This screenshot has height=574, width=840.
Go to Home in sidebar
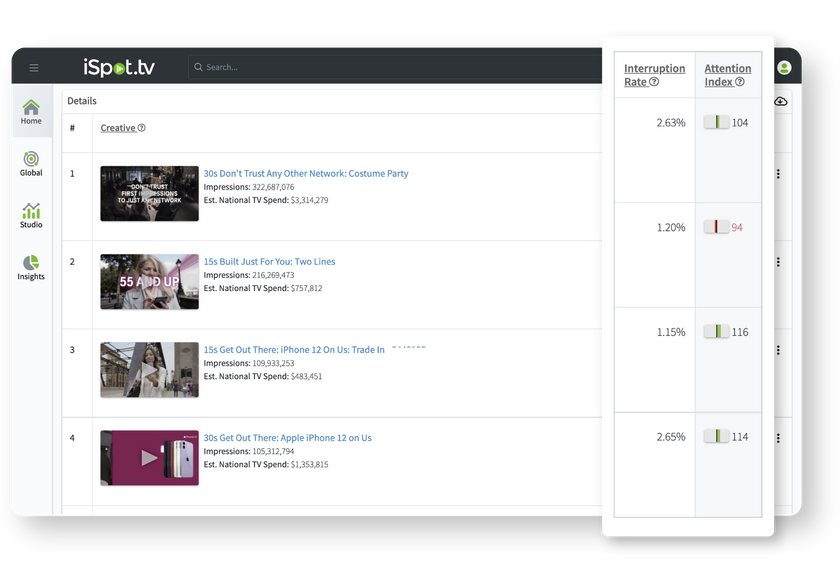tap(31, 112)
